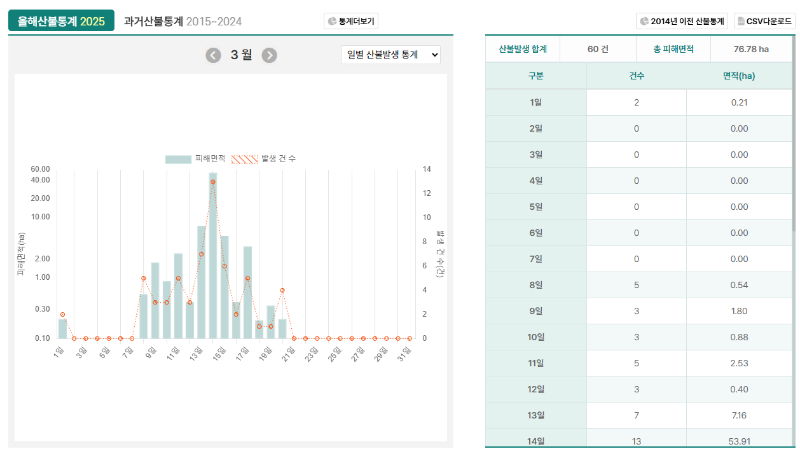Click file icon on CSV다운로드 button

pos(741,21)
